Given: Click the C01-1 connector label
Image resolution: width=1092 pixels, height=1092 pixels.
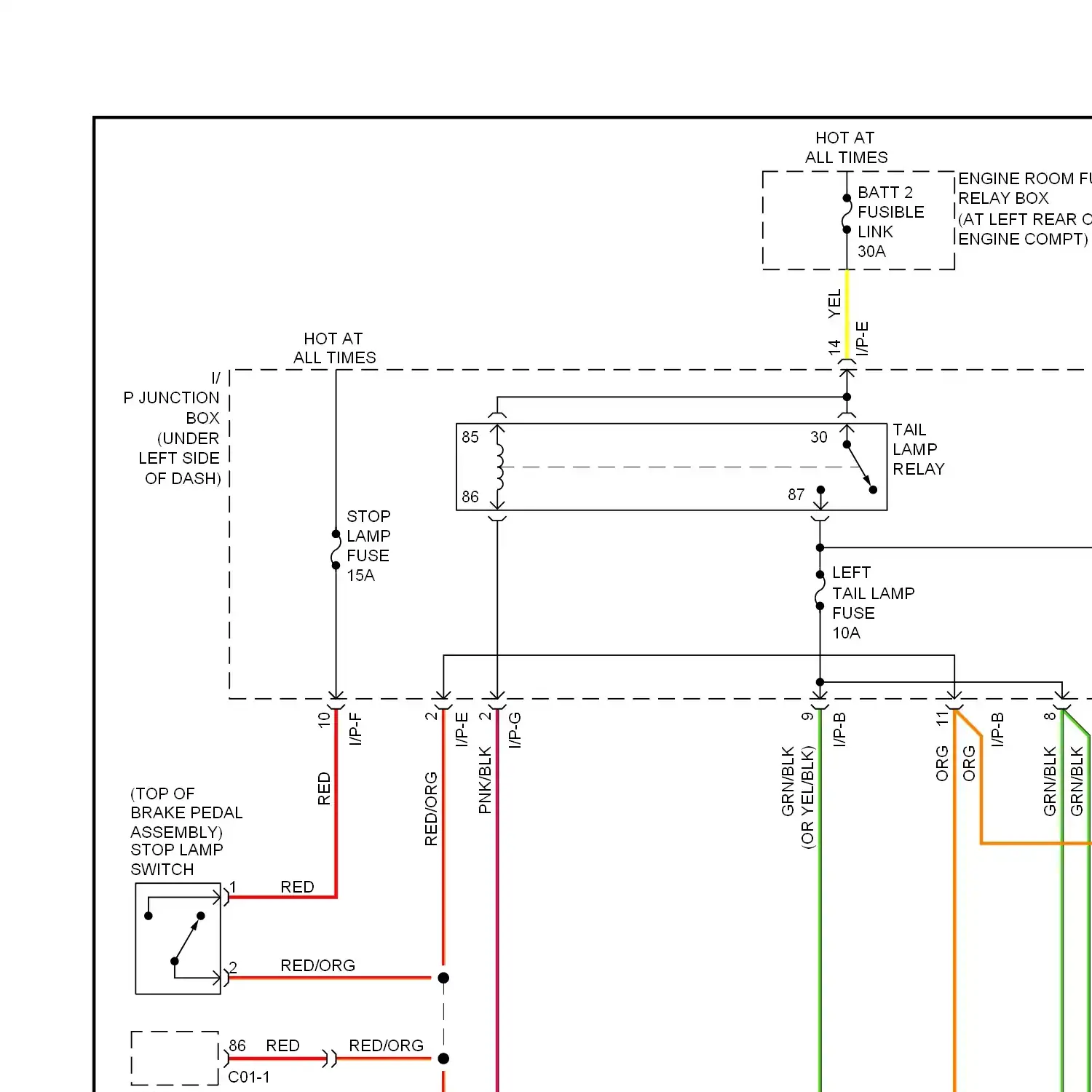Looking at the screenshot, I should click(249, 1077).
